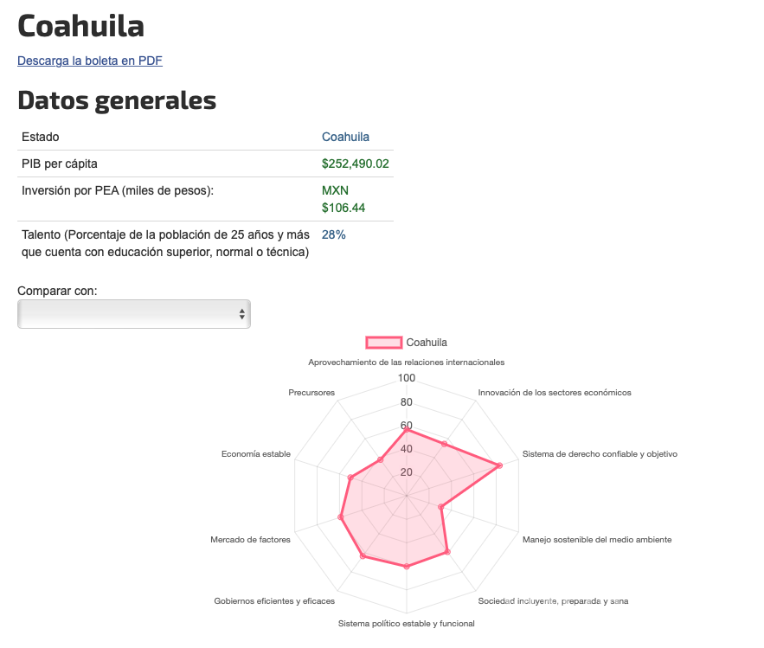
Task: Click the radar point for Gobiernos eficientes y eficaces
Action: click(363, 556)
